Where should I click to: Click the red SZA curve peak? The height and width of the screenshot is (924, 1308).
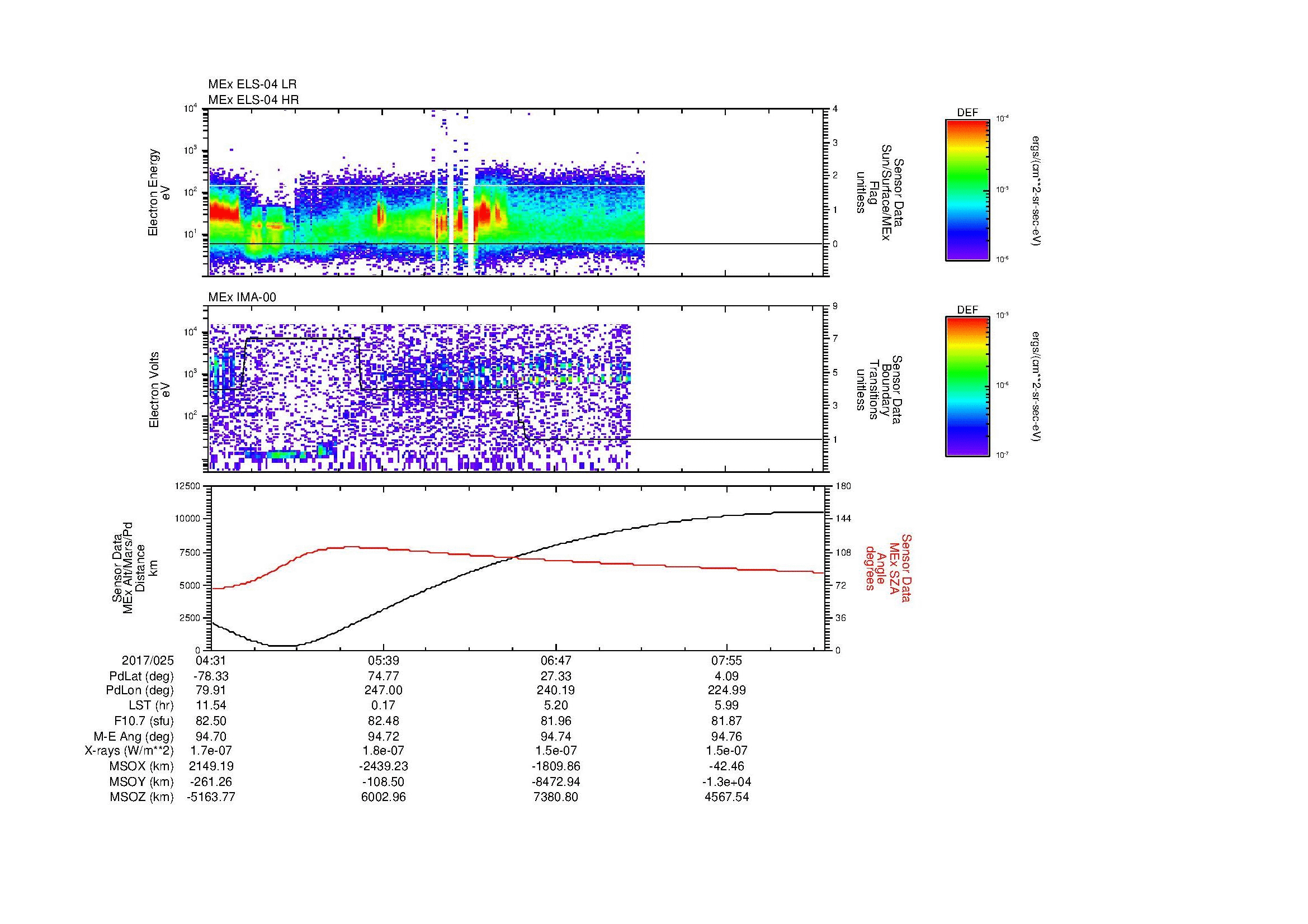coord(352,547)
